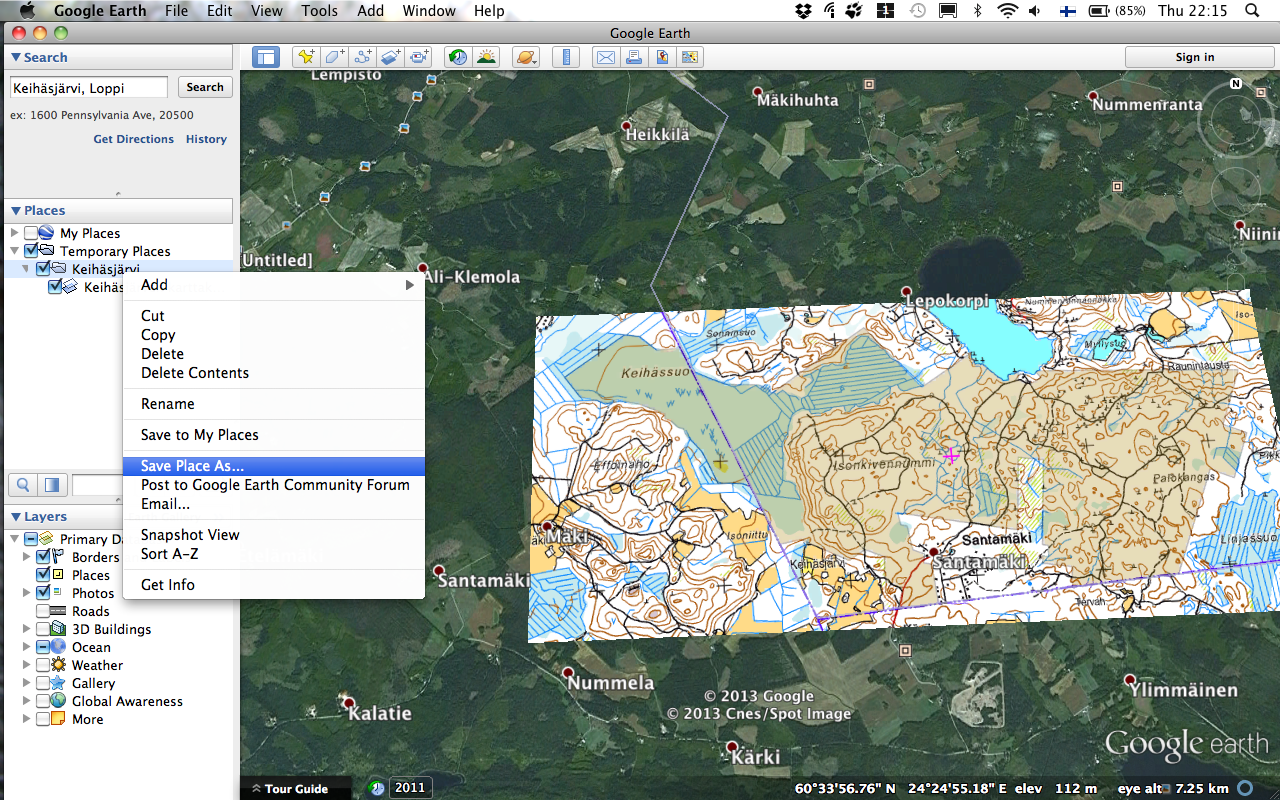Click the History link
Image resolution: width=1280 pixels, height=800 pixels.
coord(206,139)
